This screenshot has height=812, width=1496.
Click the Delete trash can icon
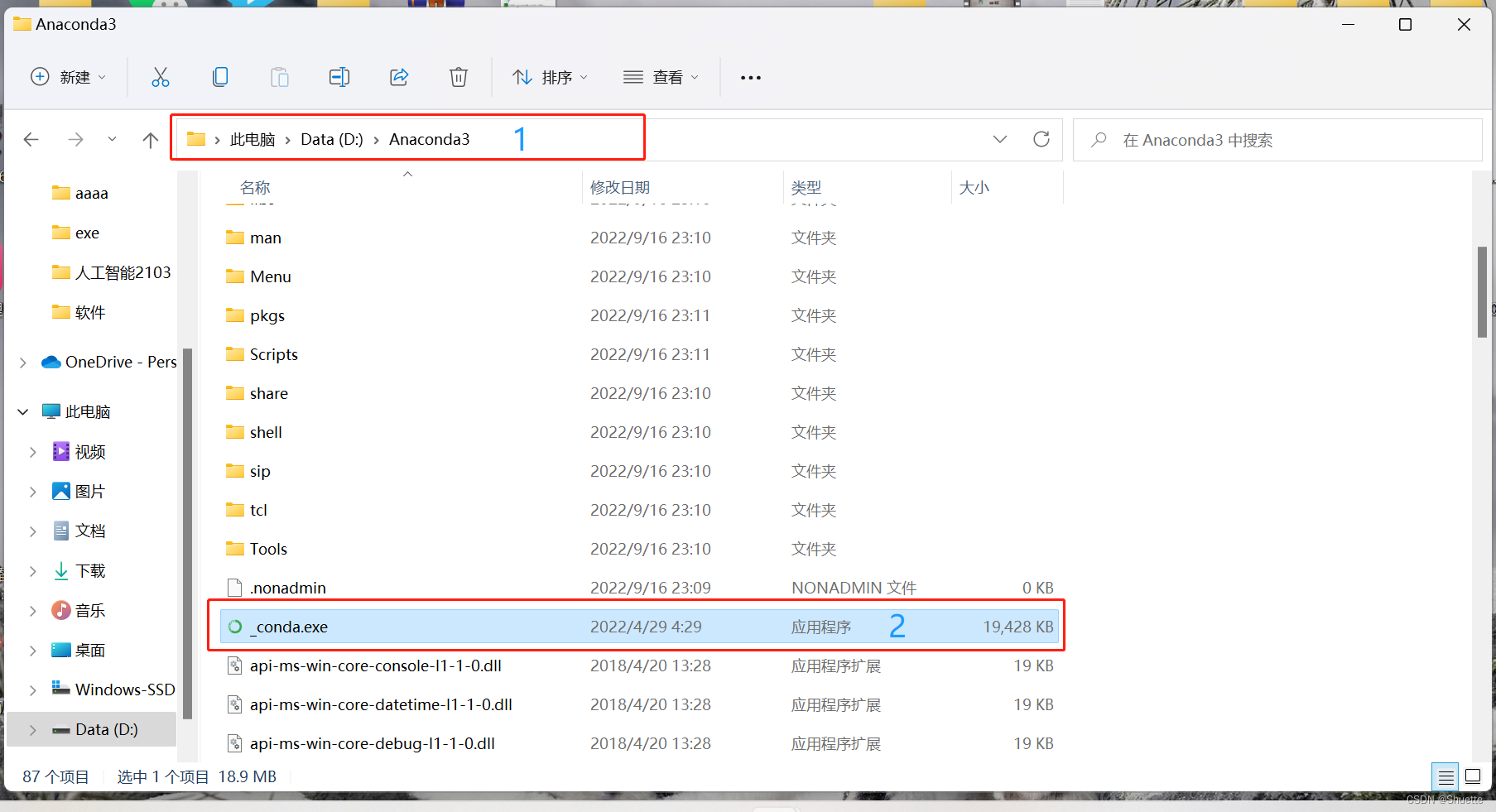[x=459, y=77]
